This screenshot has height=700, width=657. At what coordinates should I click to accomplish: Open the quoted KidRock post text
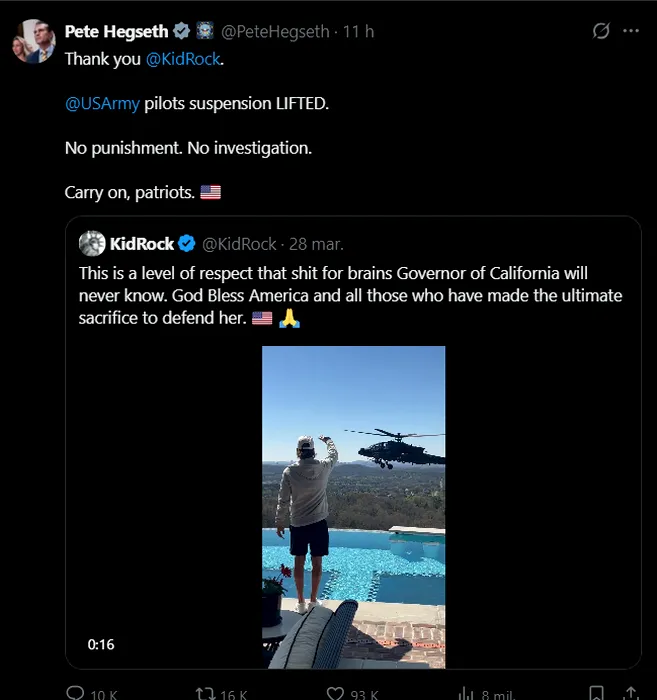tap(350, 296)
